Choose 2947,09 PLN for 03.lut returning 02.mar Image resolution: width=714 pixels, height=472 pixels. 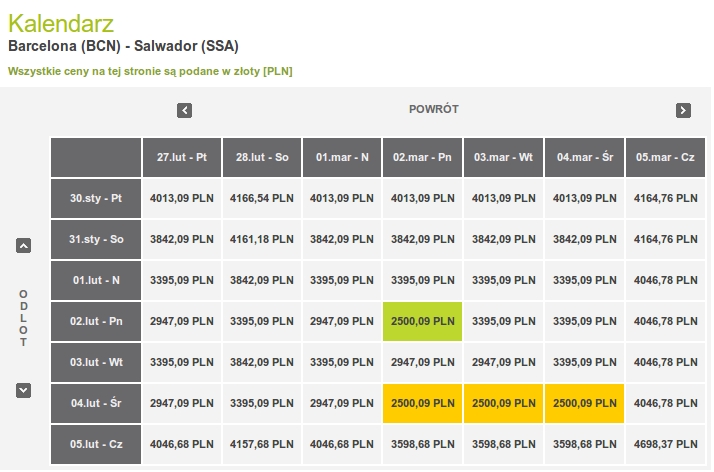[423, 362]
